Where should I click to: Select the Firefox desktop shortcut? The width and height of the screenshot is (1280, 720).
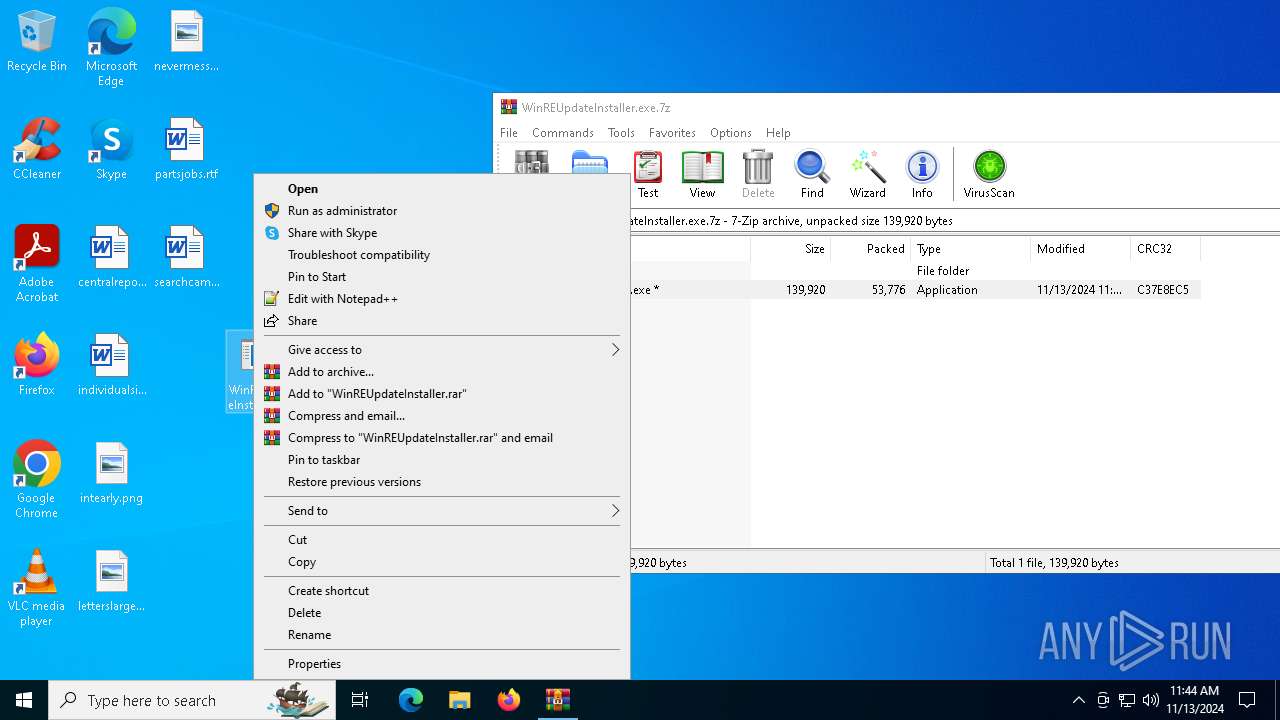(x=37, y=365)
